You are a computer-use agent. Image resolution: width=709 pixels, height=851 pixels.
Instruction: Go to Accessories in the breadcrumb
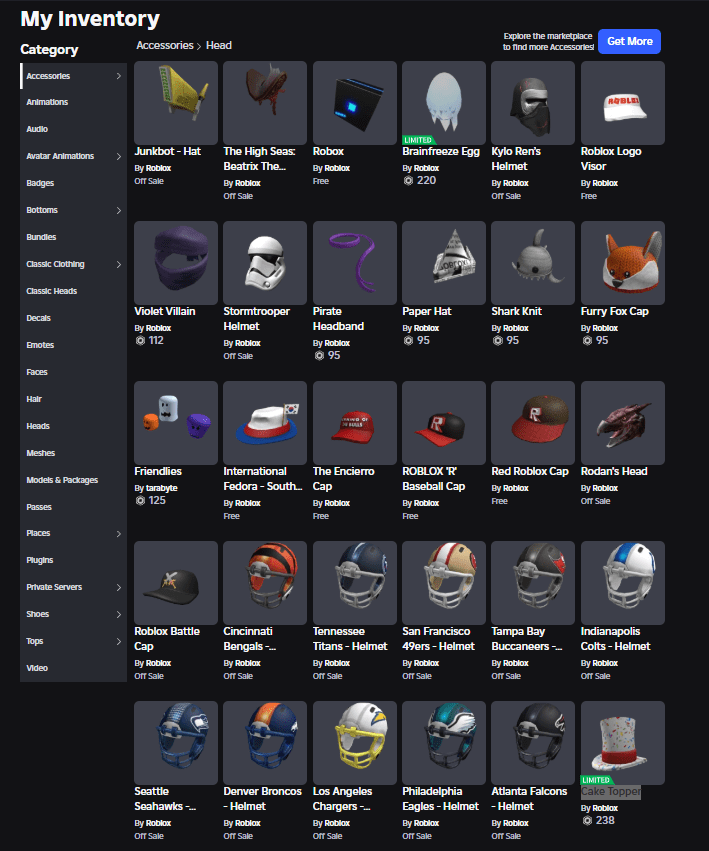(x=164, y=46)
